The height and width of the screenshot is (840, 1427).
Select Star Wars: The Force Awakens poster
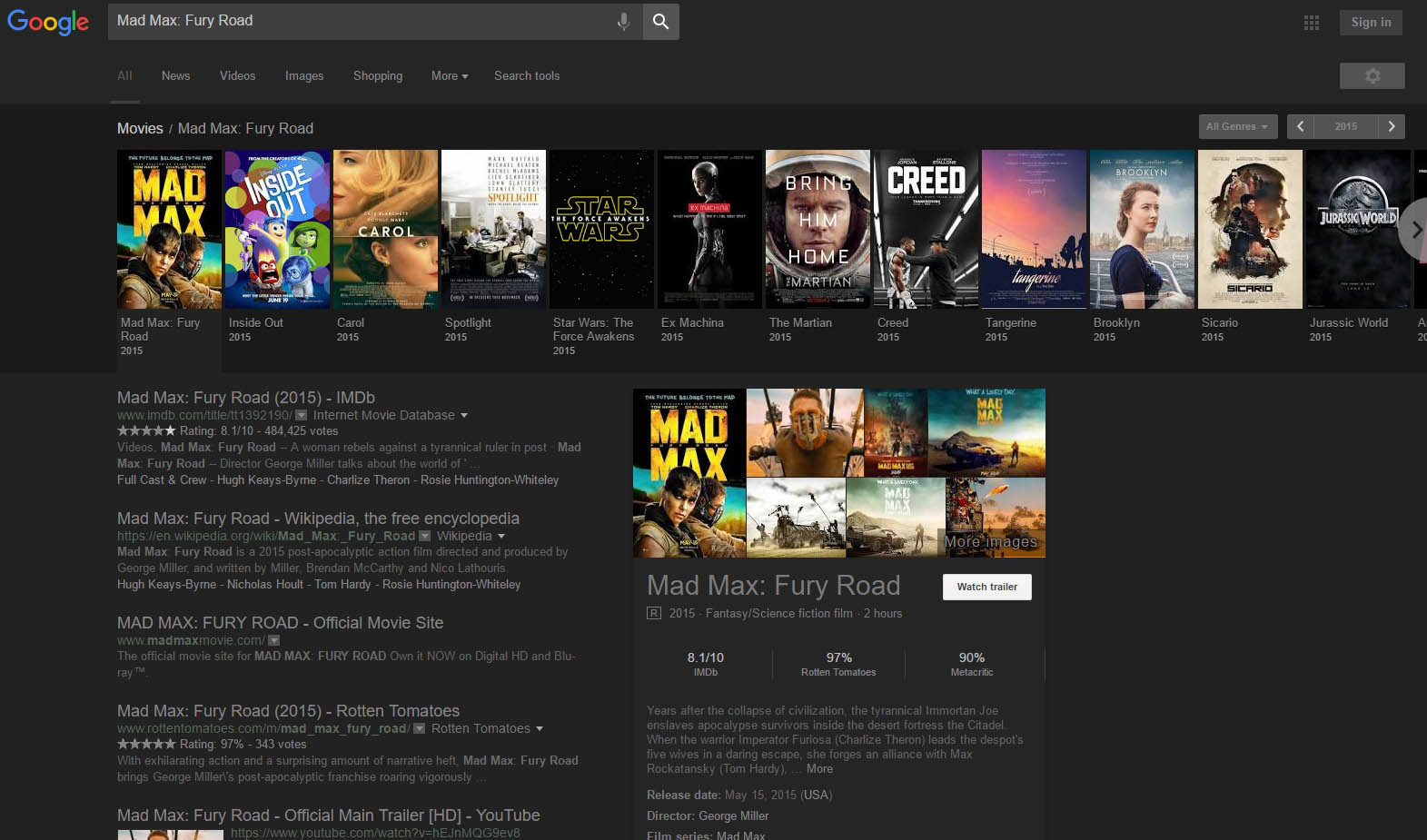pos(601,229)
